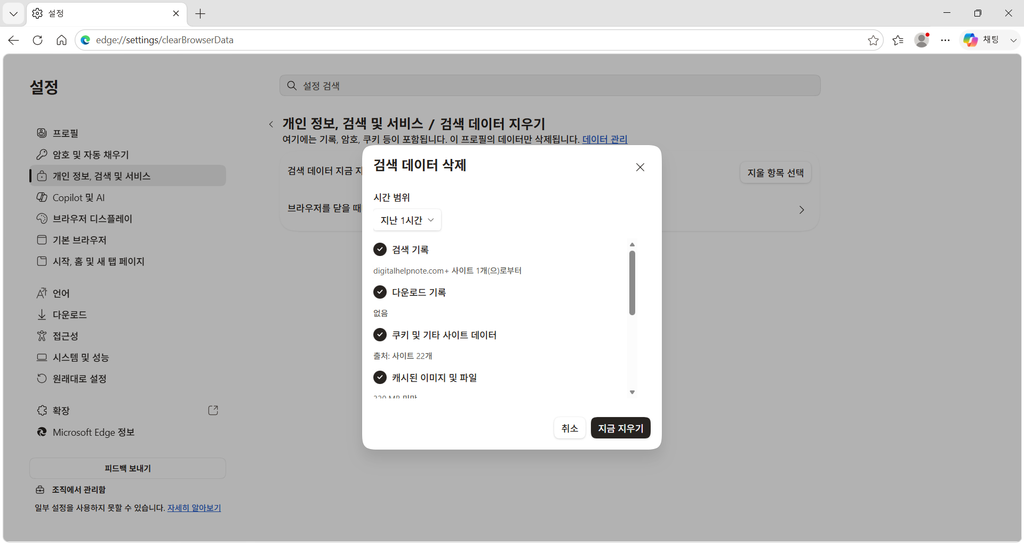Open 언어 settings
The width and height of the screenshot is (1024, 544).
[x=128, y=293]
